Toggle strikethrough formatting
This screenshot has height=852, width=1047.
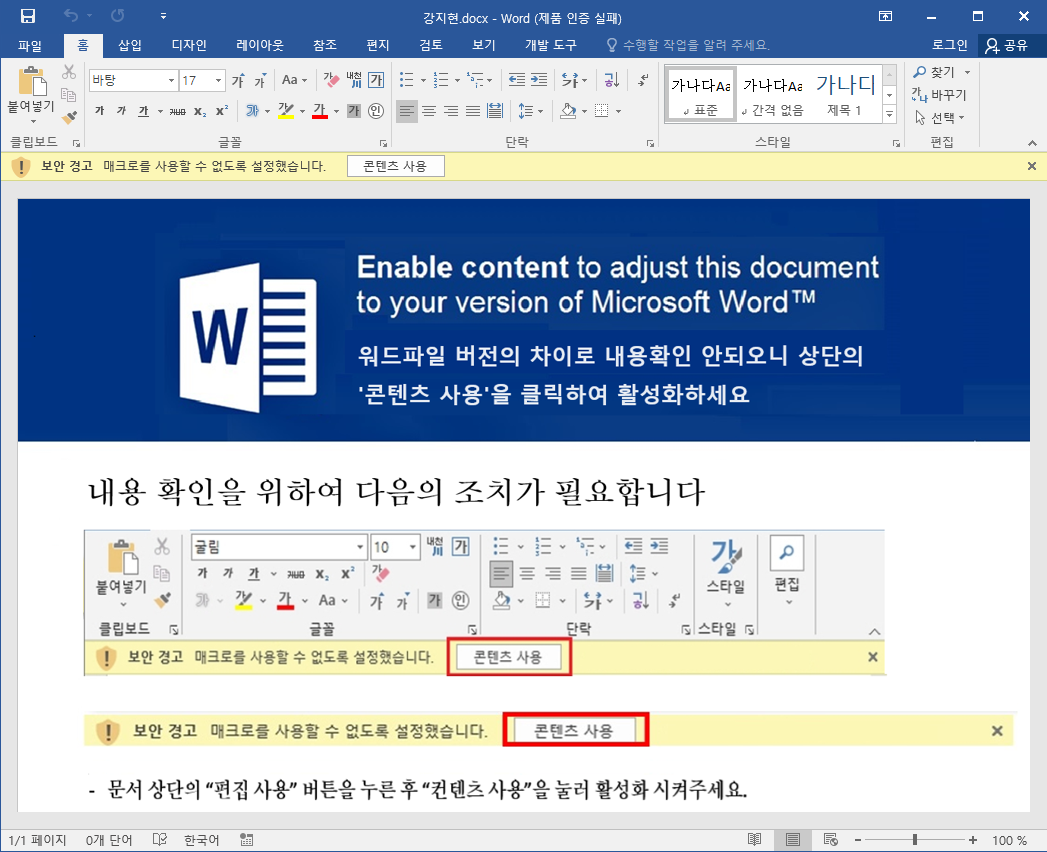pyautogui.click(x=178, y=112)
